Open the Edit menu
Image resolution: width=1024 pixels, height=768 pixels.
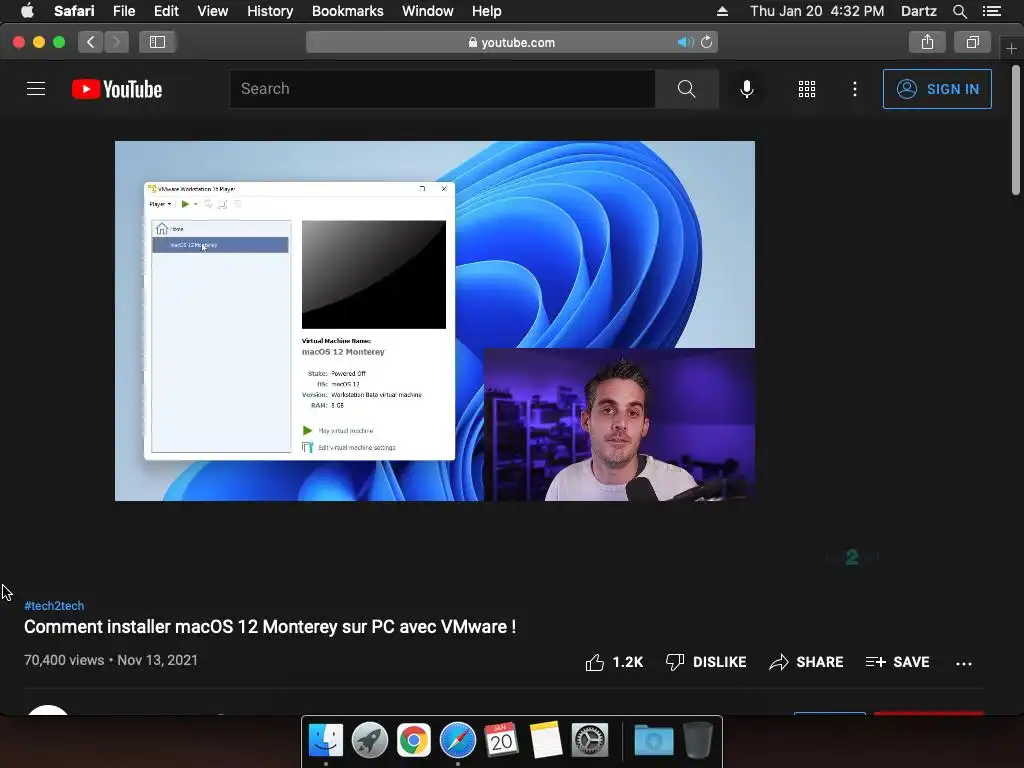click(166, 11)
